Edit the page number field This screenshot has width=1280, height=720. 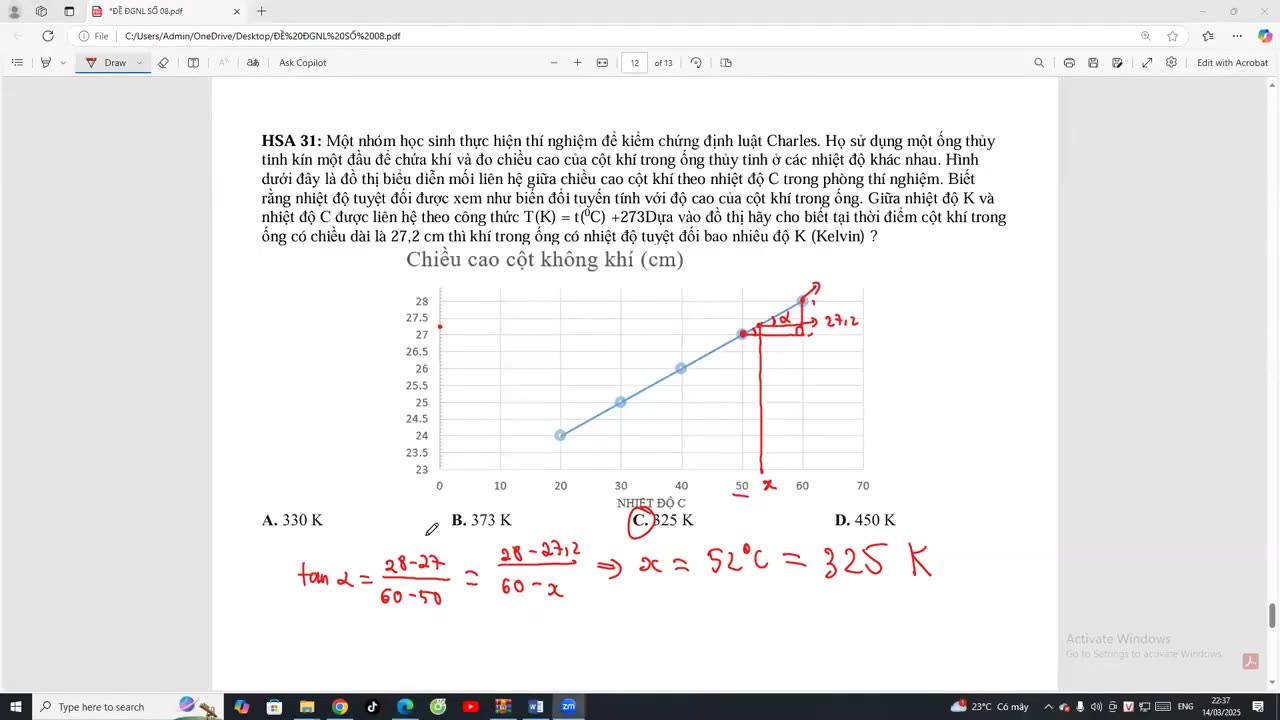(x=635, y=62)
